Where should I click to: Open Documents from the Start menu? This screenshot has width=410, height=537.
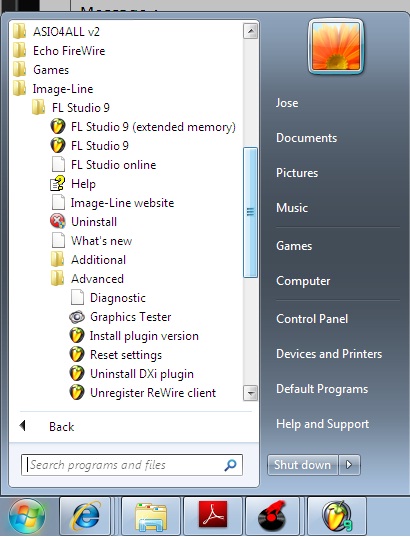click(x=307, y=138)
